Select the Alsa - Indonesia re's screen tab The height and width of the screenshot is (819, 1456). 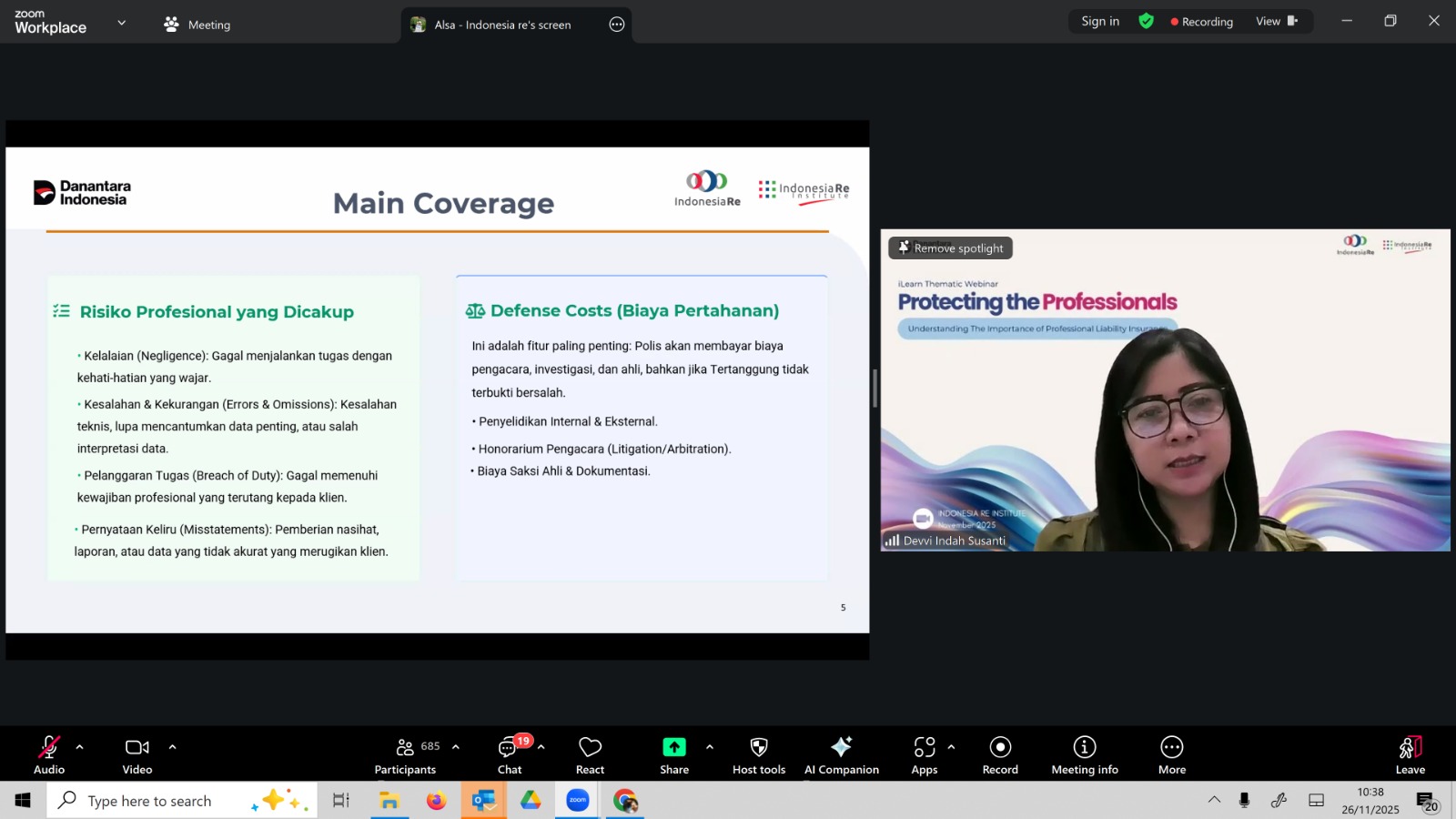point(502,25)
